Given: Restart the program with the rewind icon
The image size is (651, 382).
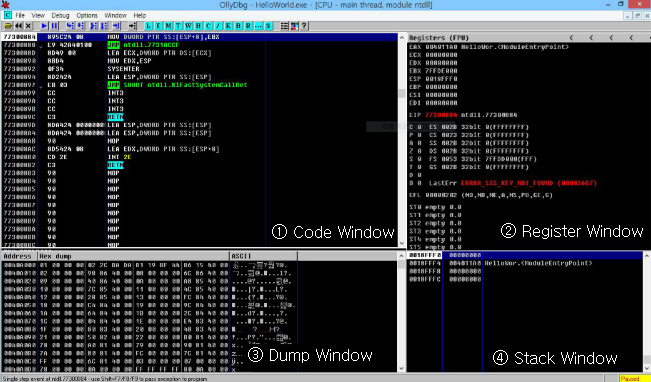Looking at the screenshot, I should pos(19,26).
